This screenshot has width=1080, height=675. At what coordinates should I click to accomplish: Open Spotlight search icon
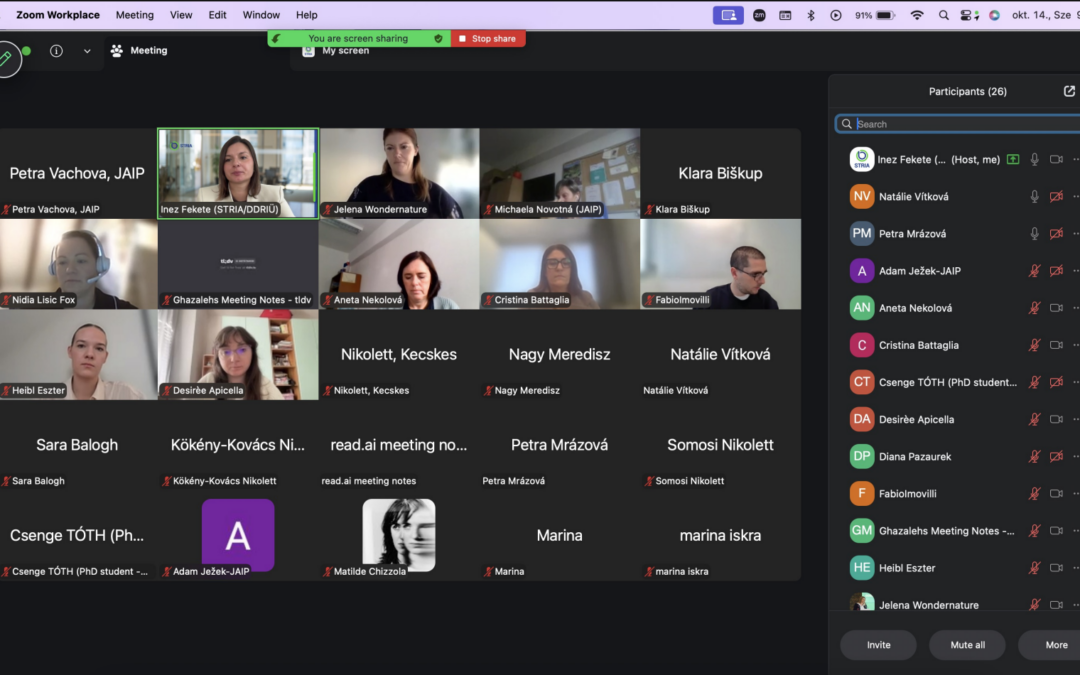click(944, 14)
